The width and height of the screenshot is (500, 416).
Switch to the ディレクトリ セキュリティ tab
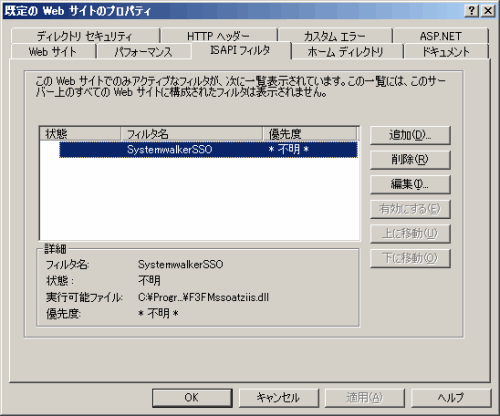tap(85, 36)
